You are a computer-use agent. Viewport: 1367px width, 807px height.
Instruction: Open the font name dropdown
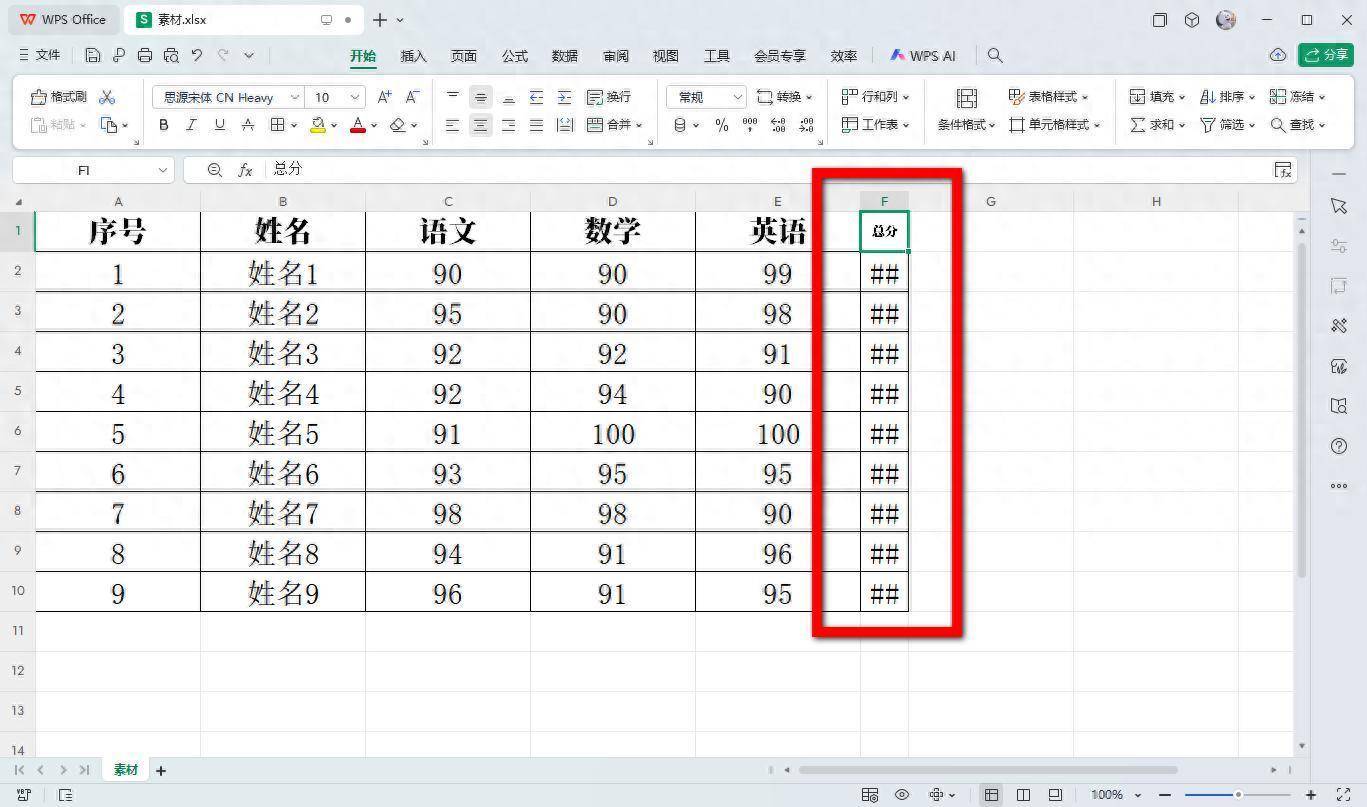tap(294, 97)
